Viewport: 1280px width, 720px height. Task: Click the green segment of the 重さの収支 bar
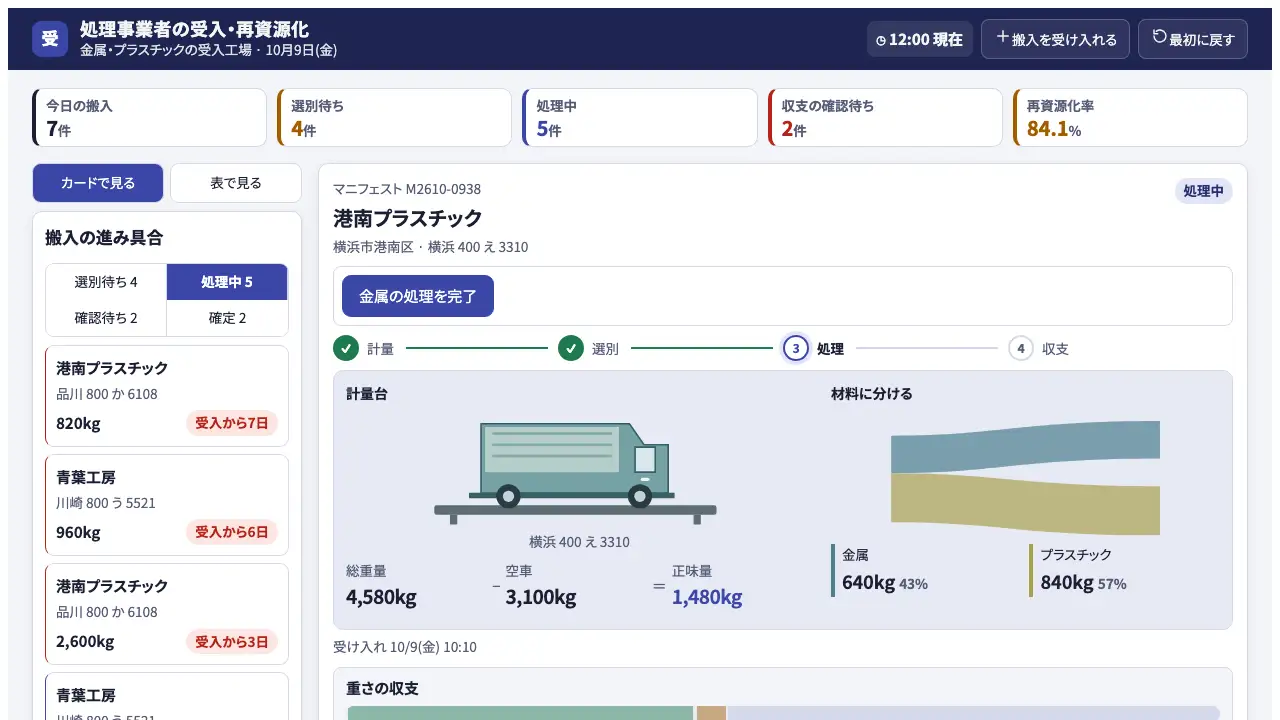(520, 713)
